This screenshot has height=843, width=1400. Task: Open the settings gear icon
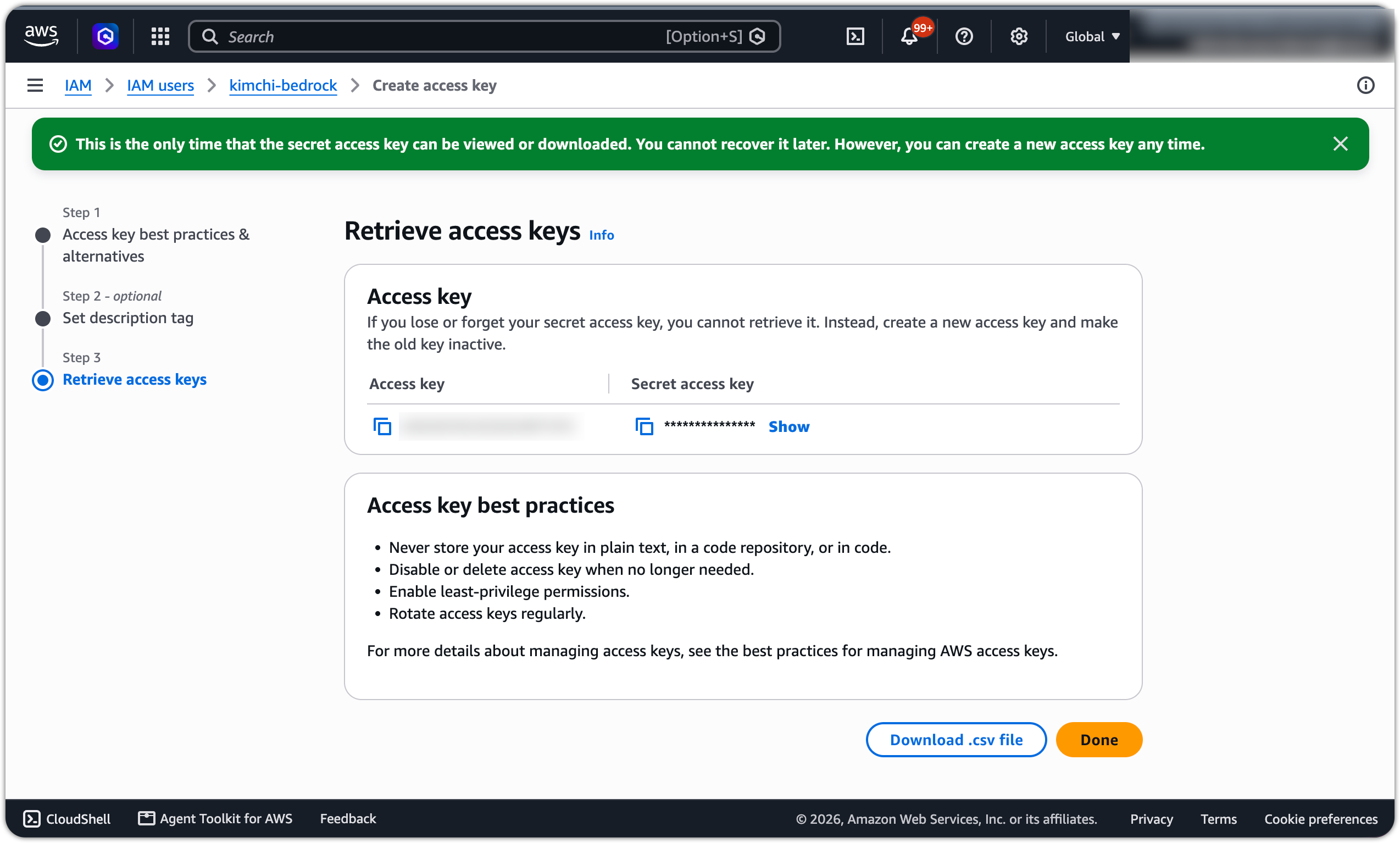pos(1018,36)
